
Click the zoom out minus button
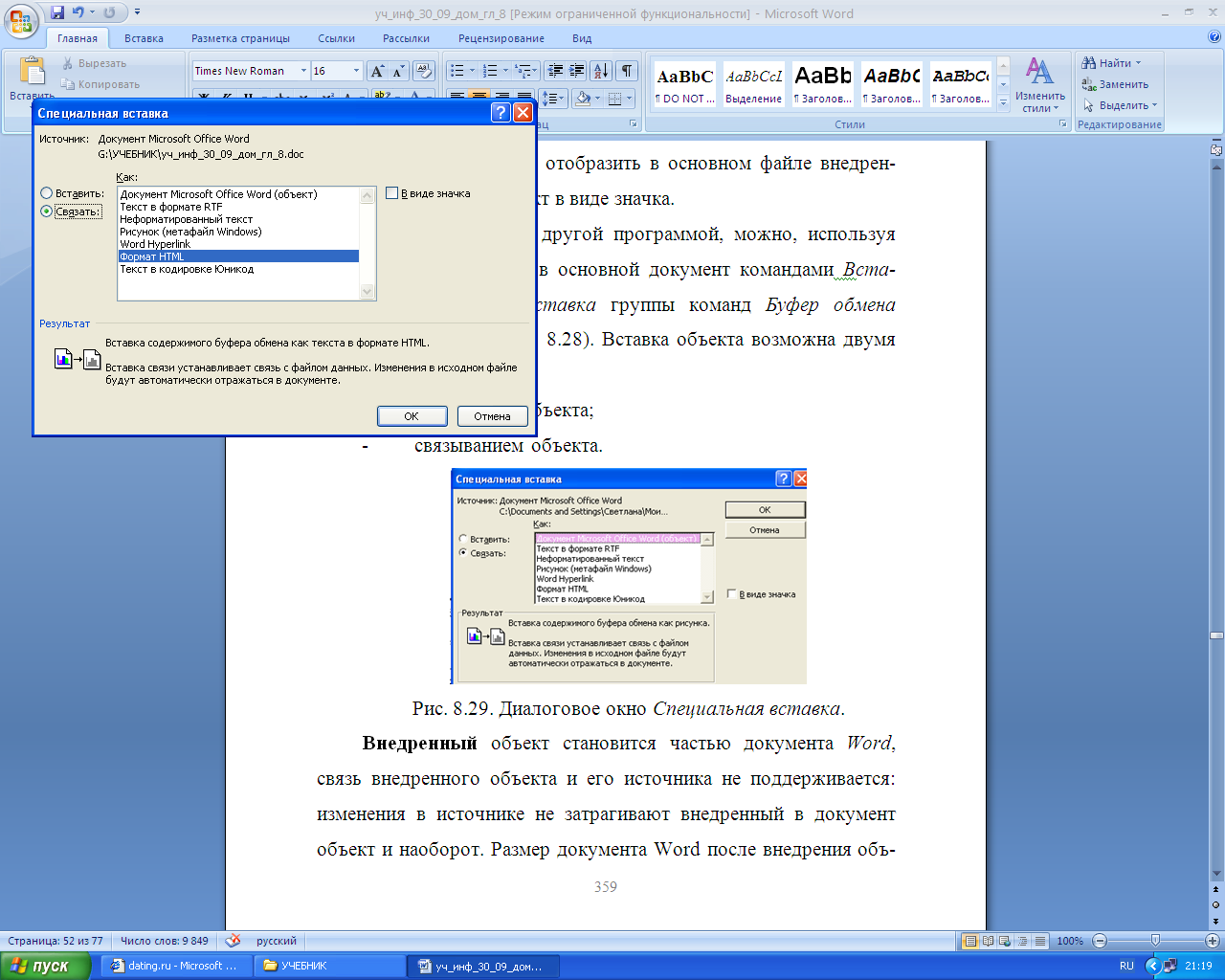[1100, 941]
